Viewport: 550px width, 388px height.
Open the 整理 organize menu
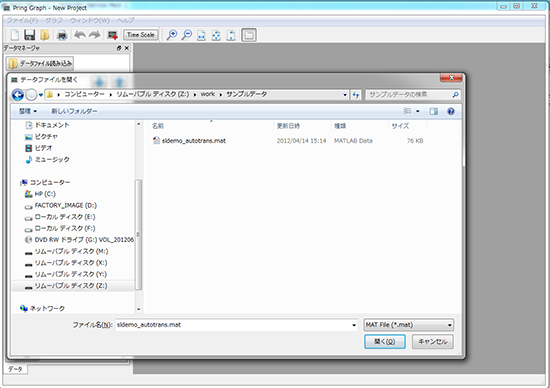[x=28, y=111]
